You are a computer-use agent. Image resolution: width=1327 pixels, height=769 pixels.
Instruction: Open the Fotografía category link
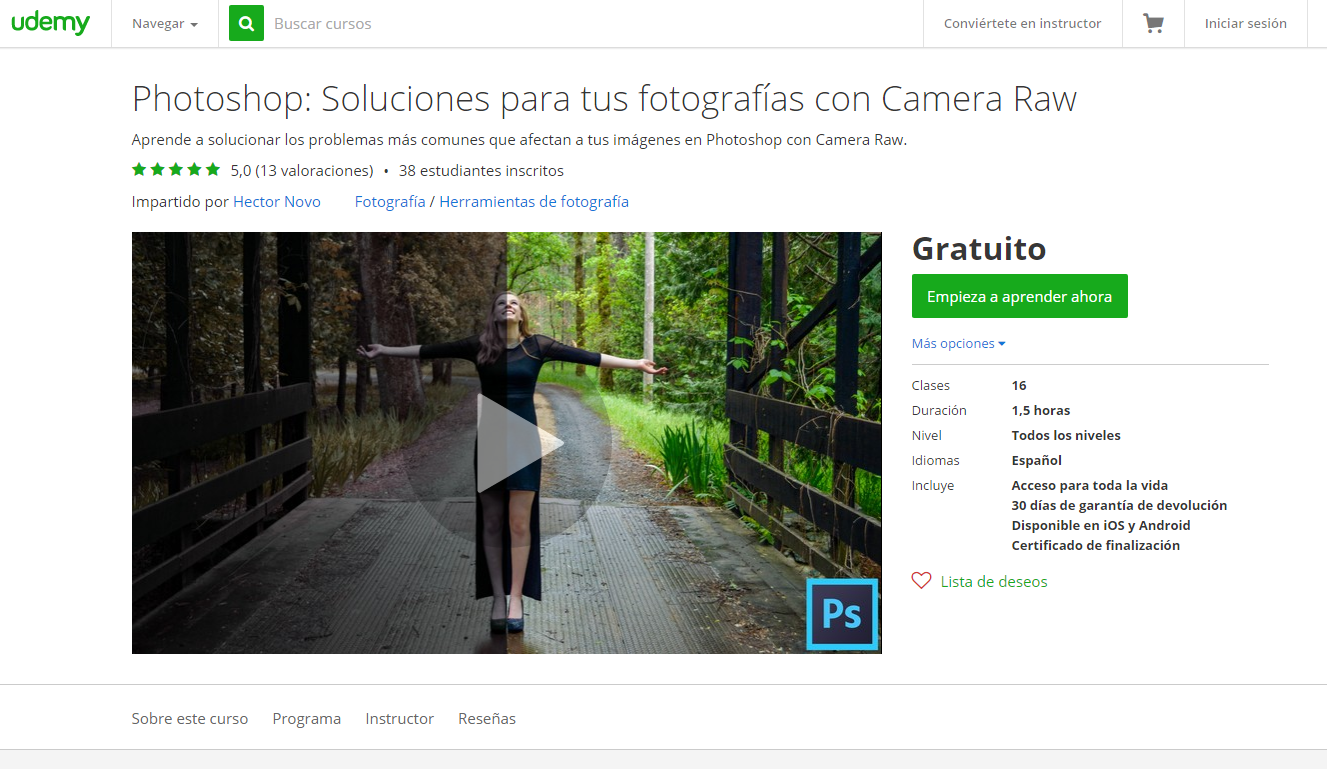click(x=390, y=201)
